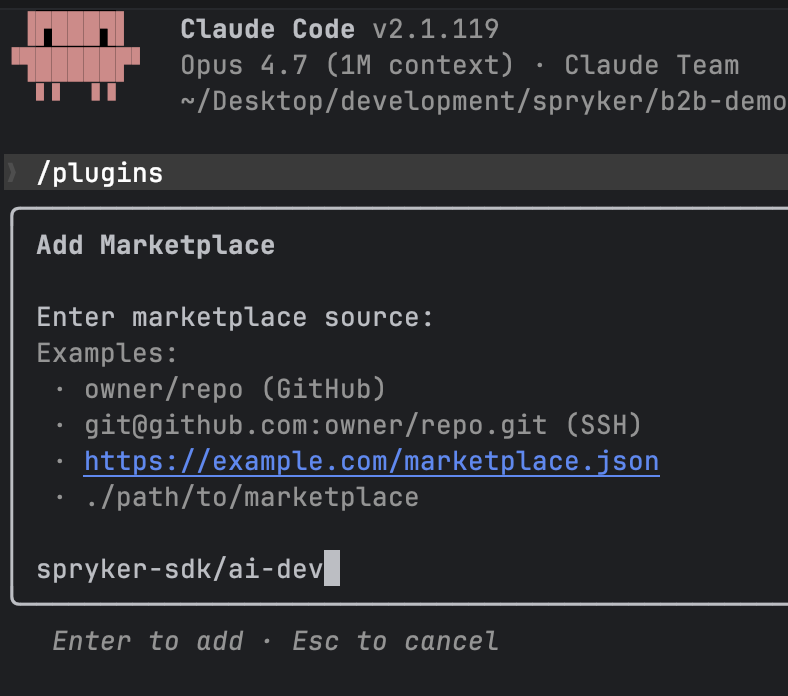The width and height of the screenshot is (788, 696).
Task: Click the Claude Code v2.1.119 title
Action: [x=340, y=29]
